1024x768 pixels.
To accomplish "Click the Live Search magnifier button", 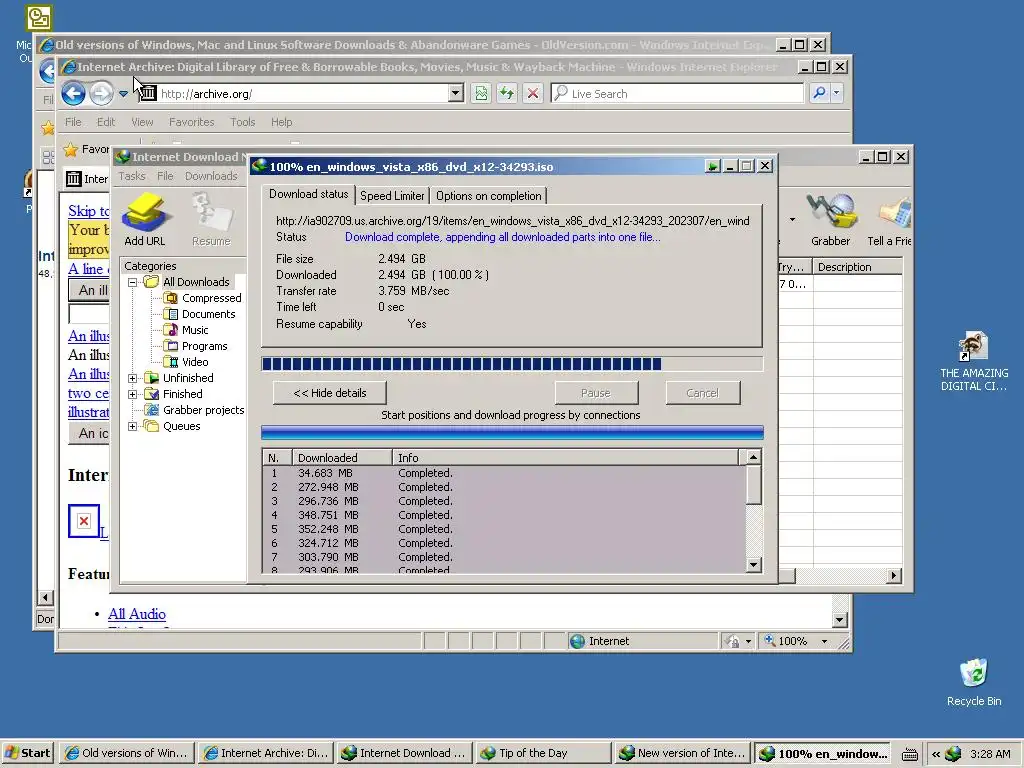I will tap(819, 93).
